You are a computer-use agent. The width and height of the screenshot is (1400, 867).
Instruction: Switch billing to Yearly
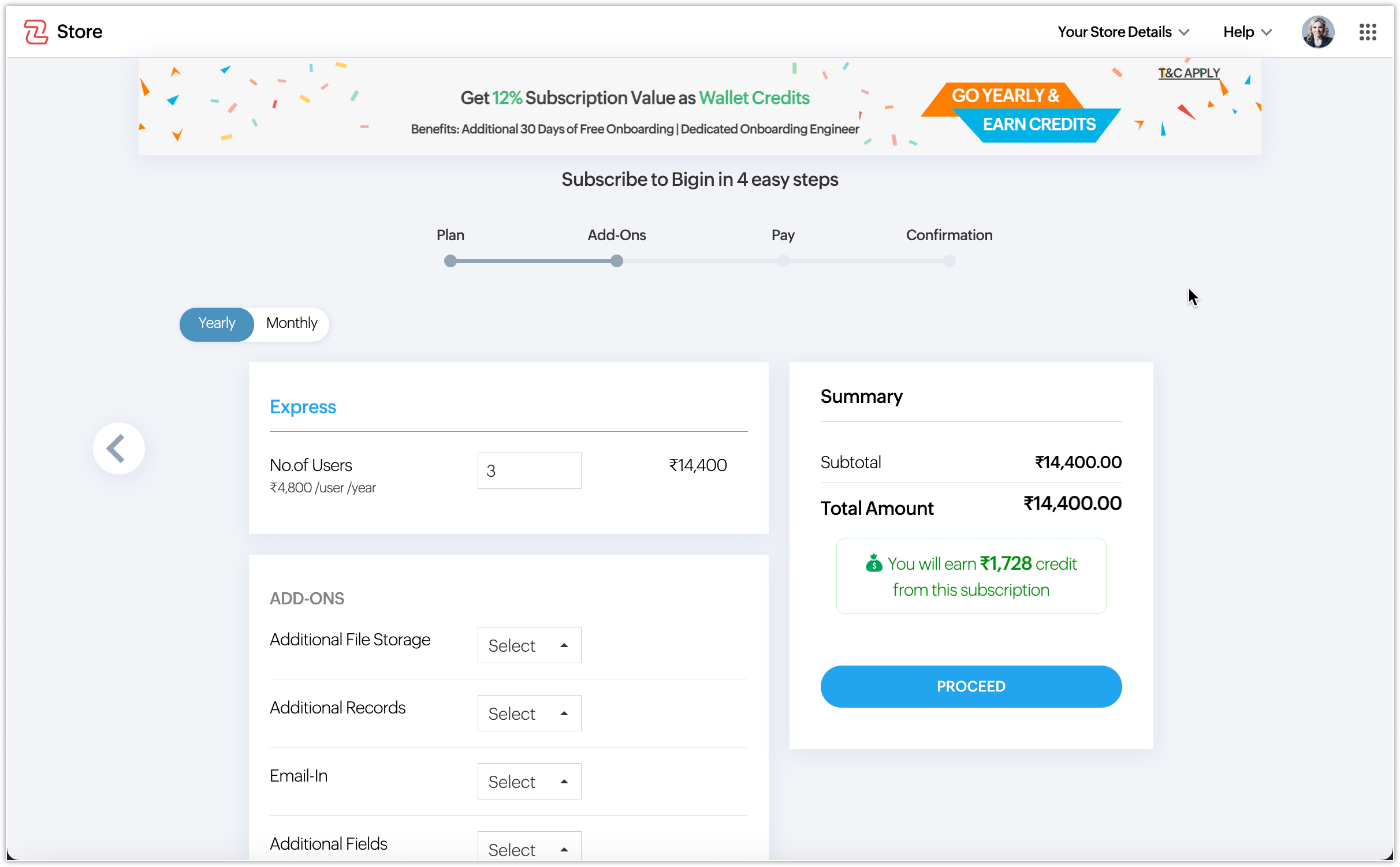click(x=217, y=323)
